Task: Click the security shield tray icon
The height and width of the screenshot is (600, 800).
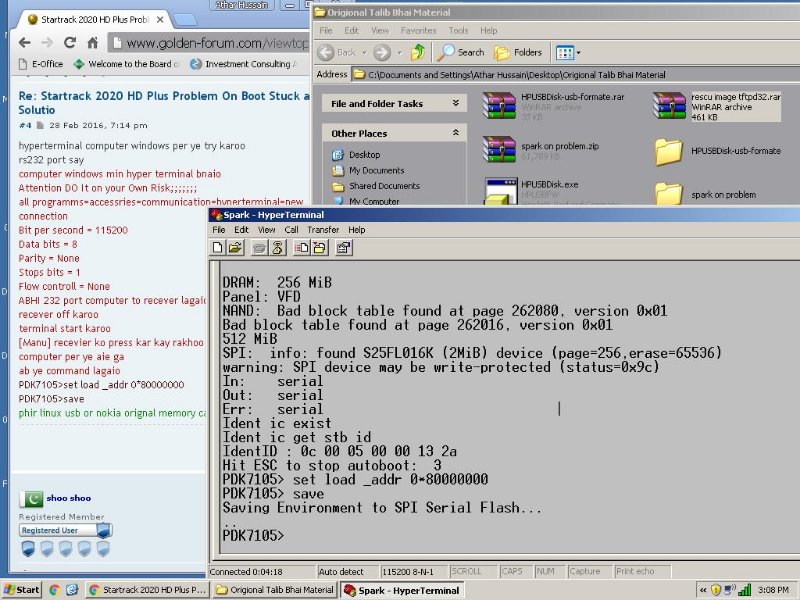Action: click(716, 590)
